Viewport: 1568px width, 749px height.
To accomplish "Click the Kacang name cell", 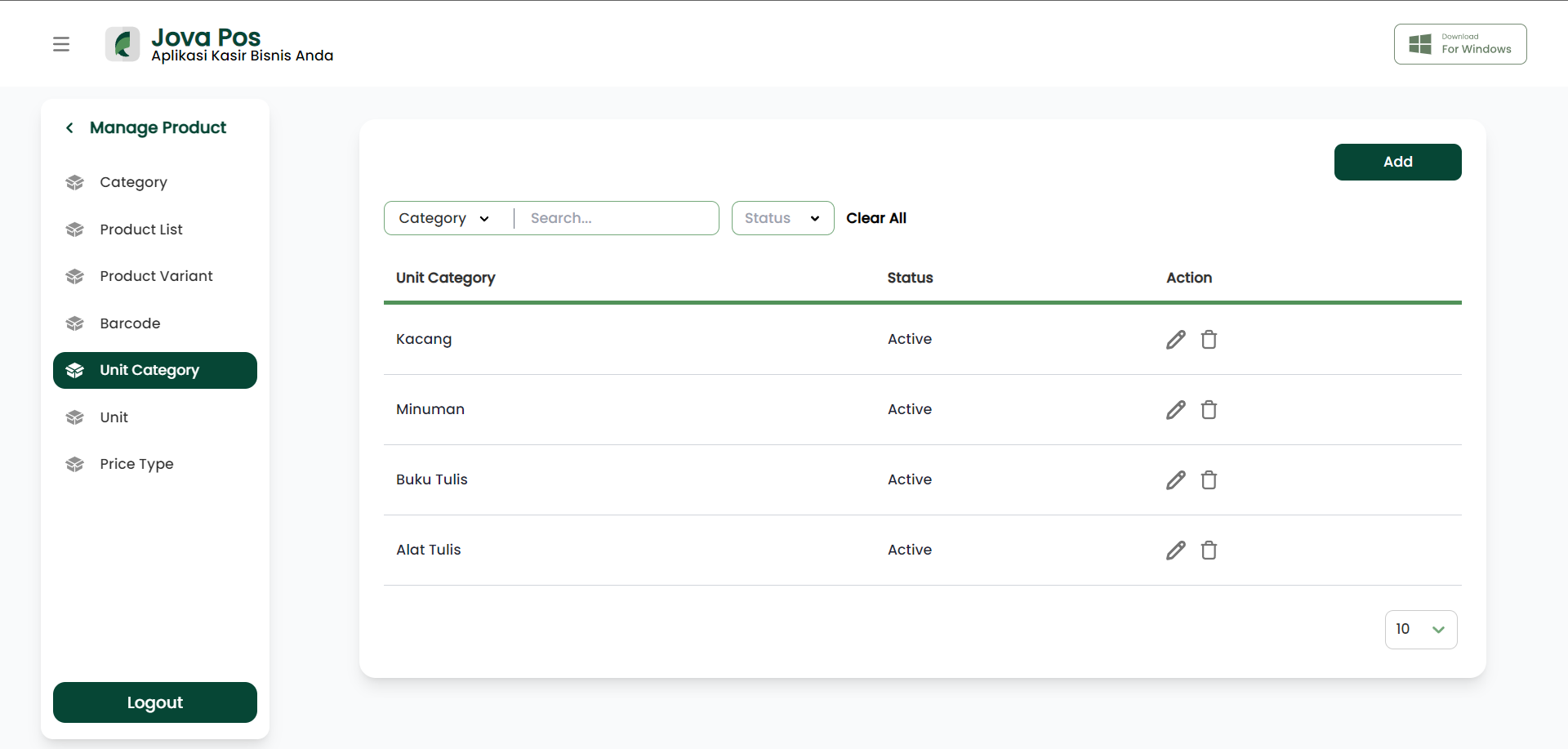I will (x=424, y=339).
